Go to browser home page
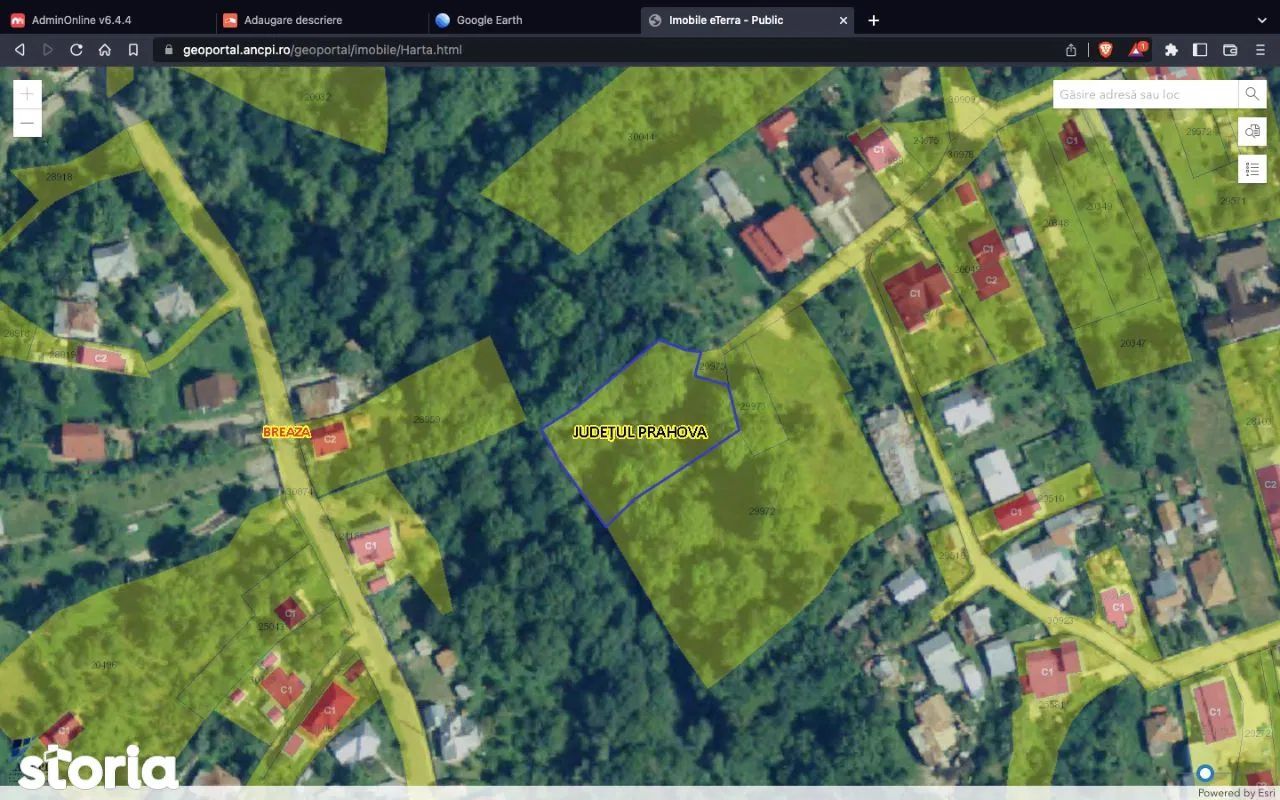Image resolution: width=1280 pixels, height=800 pixels. pyautogui.click(x=105, y=49)
